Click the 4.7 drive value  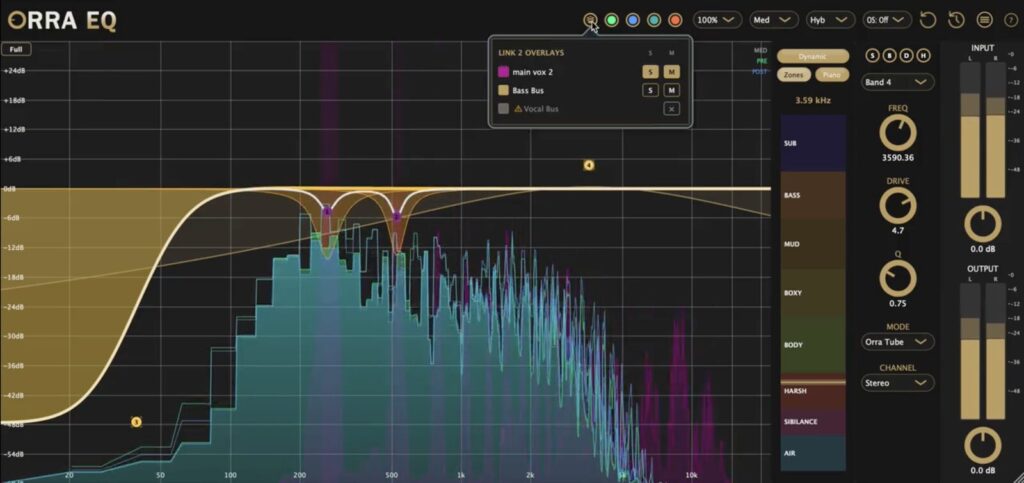(898, 231)
